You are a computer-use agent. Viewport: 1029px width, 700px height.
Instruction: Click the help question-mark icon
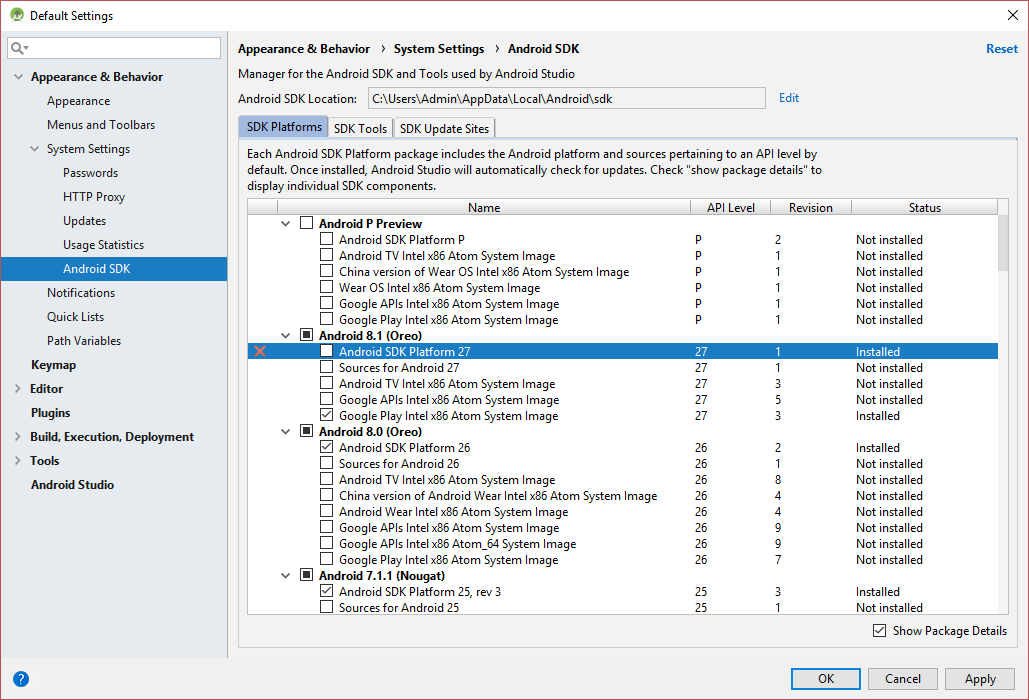pos(21,679)
